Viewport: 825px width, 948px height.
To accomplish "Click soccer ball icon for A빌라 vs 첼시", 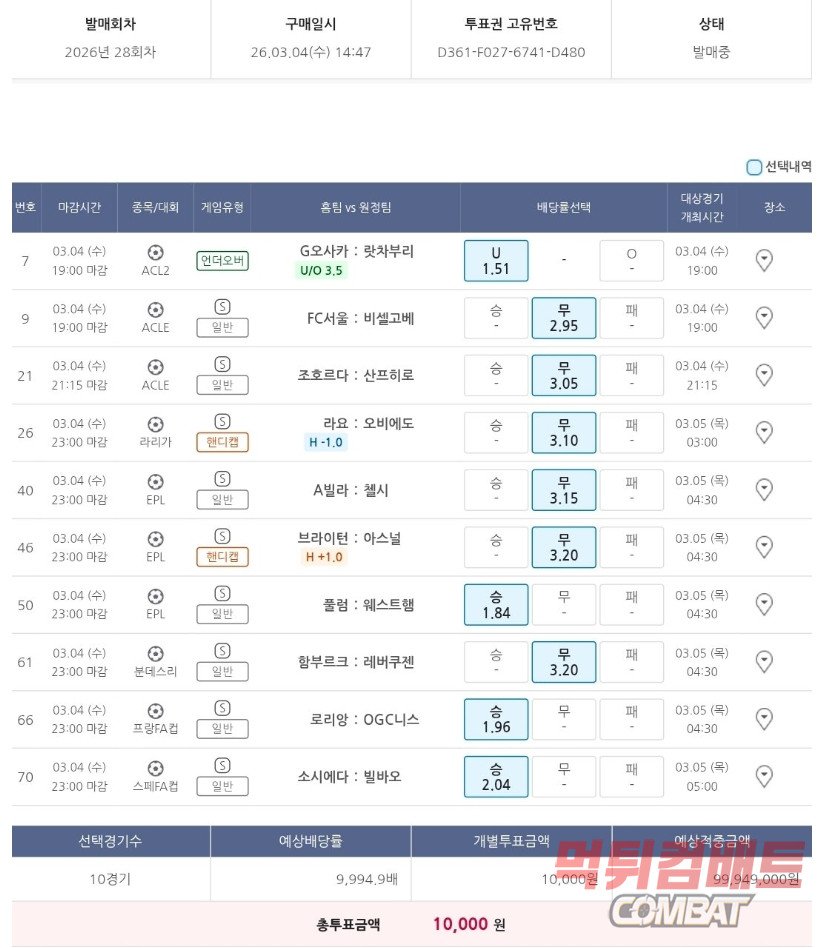I will click(x=155, y=482).
